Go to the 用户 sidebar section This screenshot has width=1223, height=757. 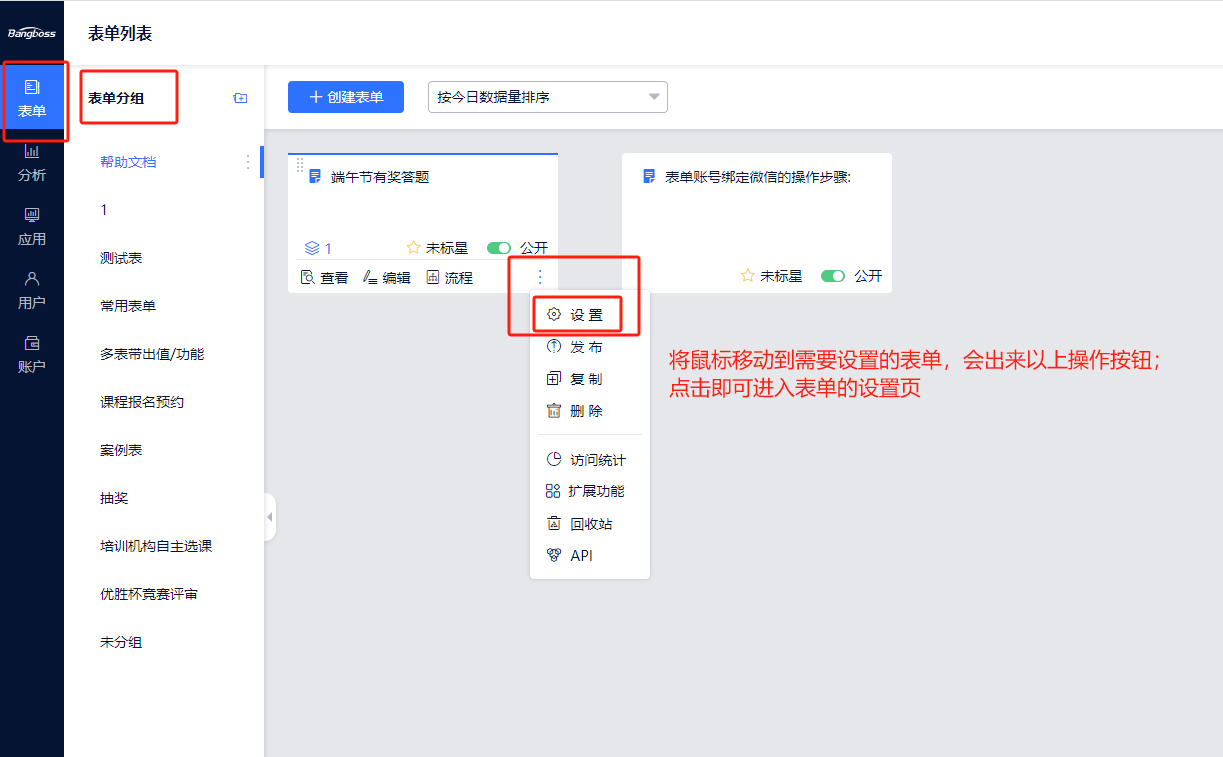coord(32,291)
